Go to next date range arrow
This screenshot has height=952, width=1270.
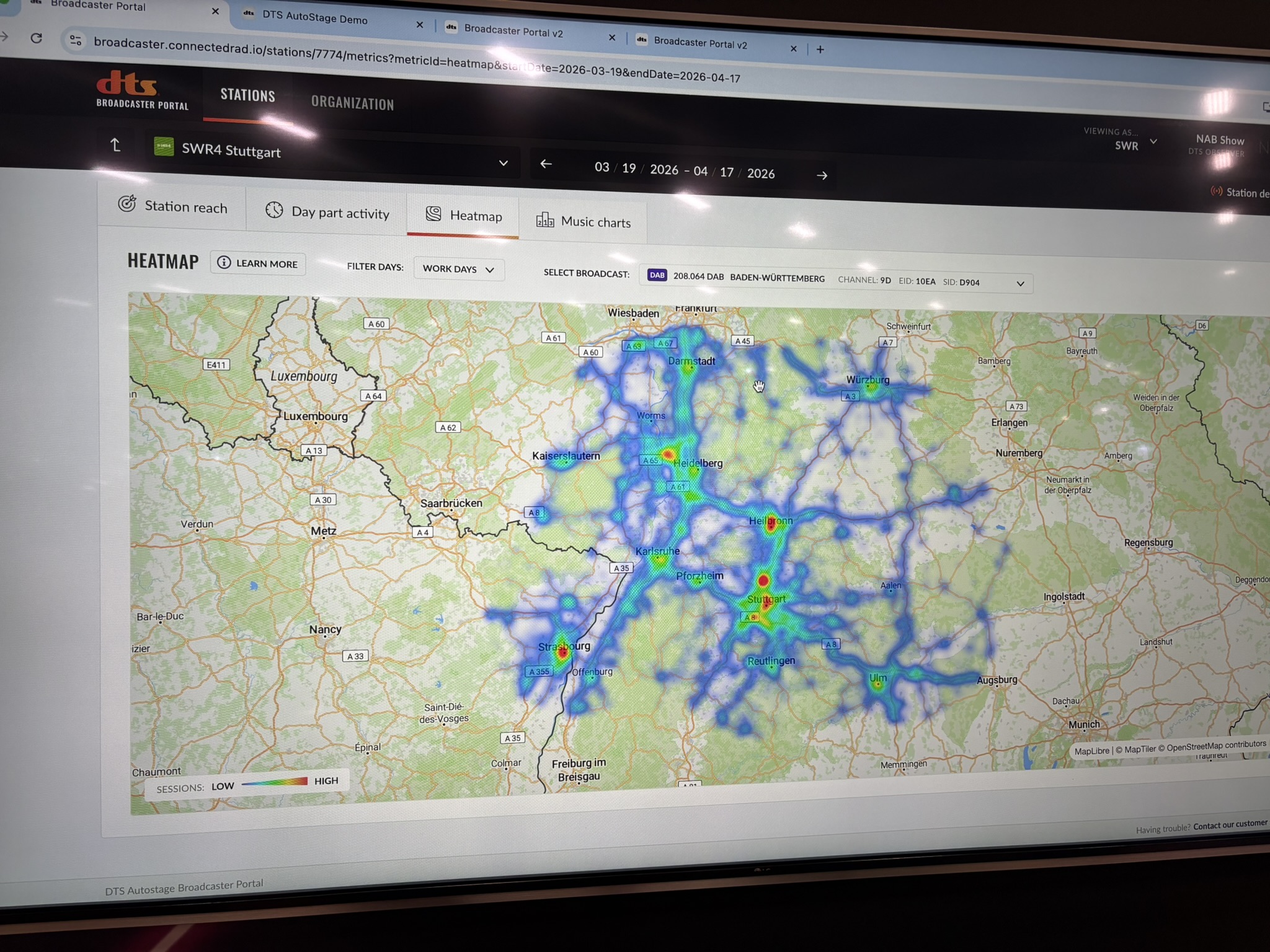[822, 175]
